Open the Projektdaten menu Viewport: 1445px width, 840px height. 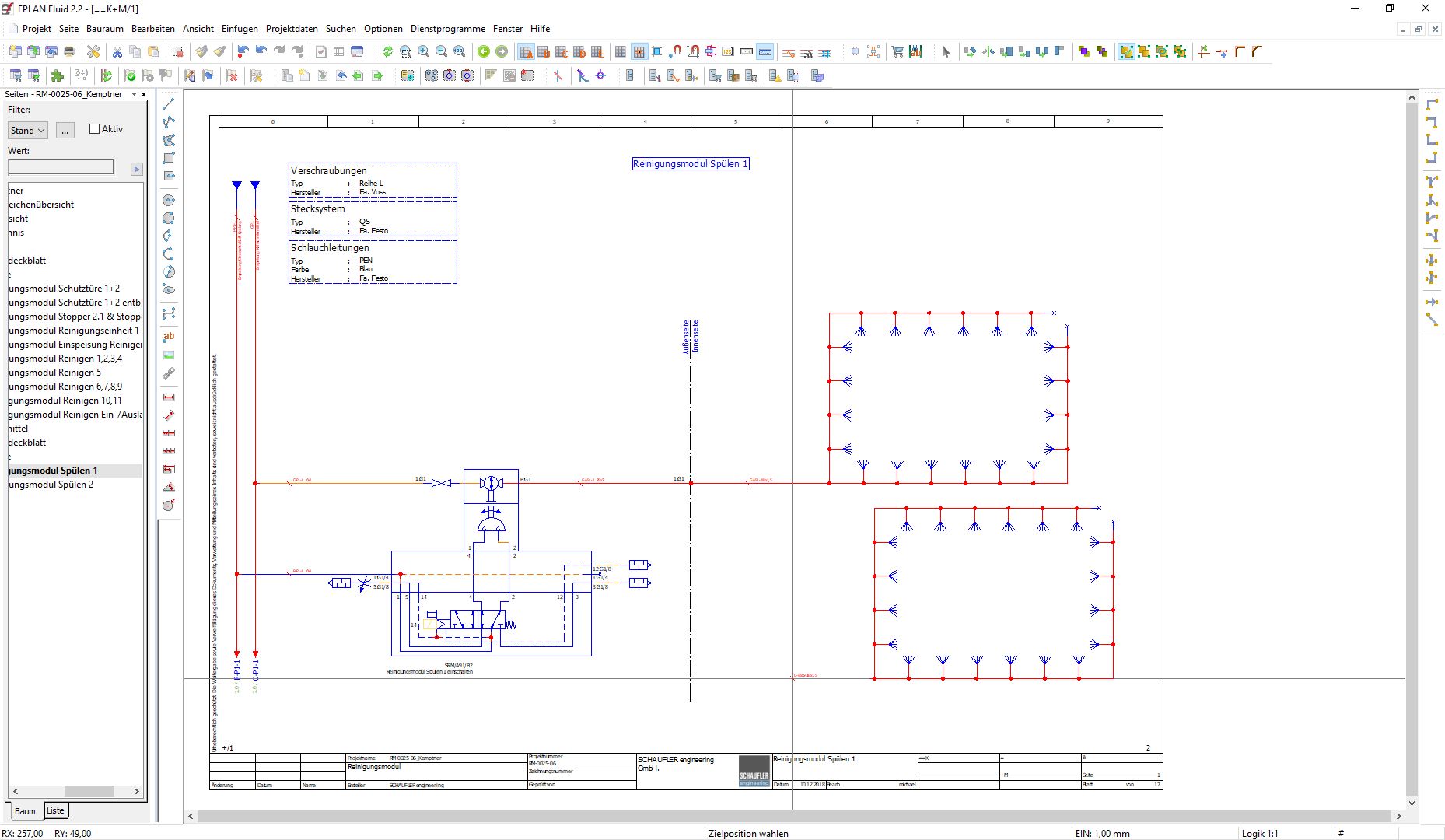pyautogui.click(x=292, y=29)
